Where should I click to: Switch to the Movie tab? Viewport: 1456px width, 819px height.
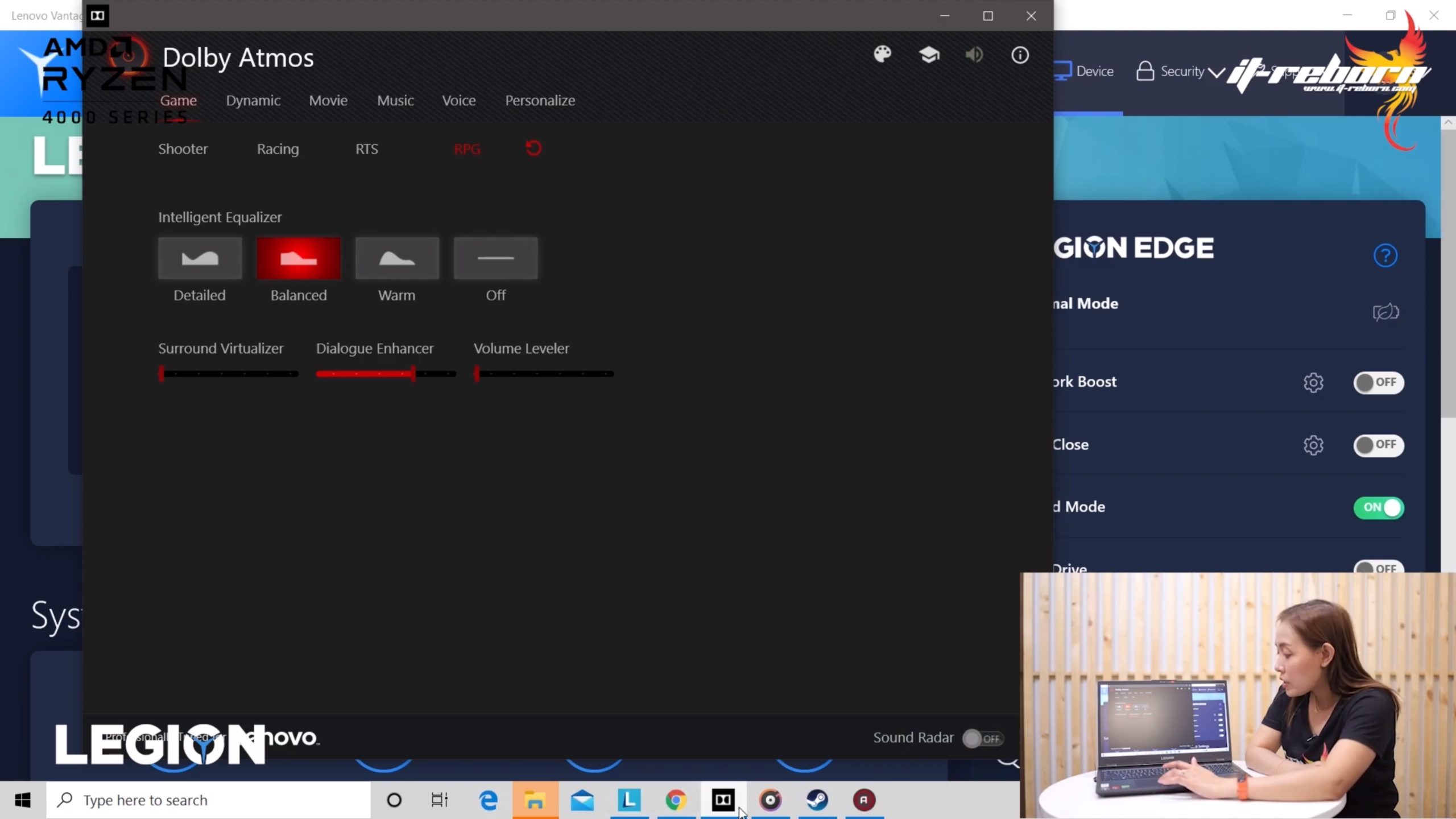(328, 101)
